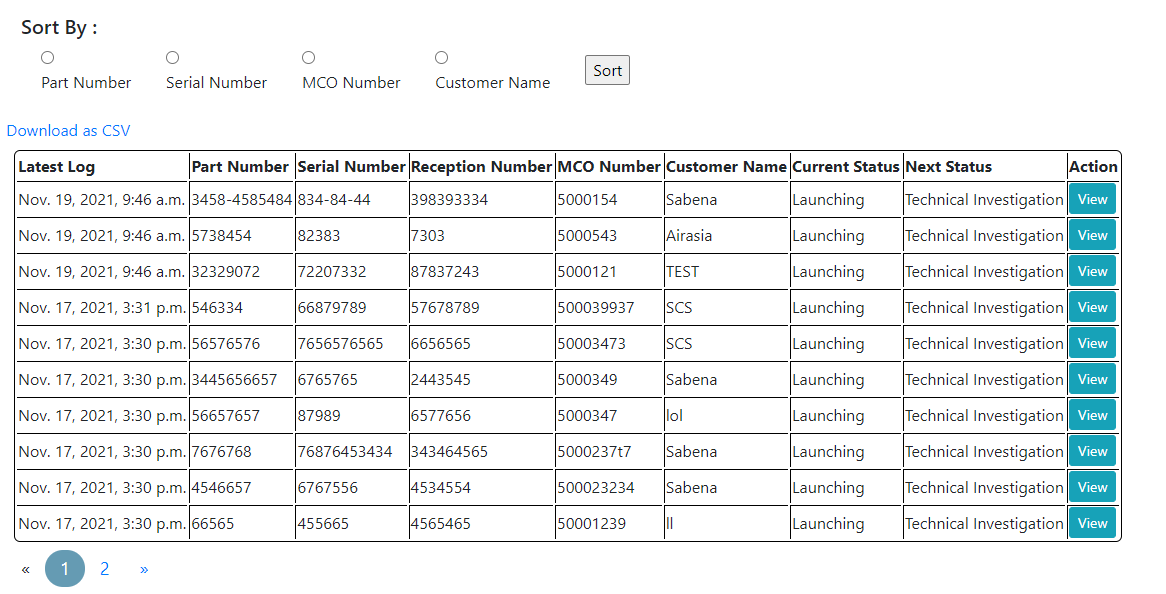Click part number 3458-4585484 cell

[x=242, y=199]
